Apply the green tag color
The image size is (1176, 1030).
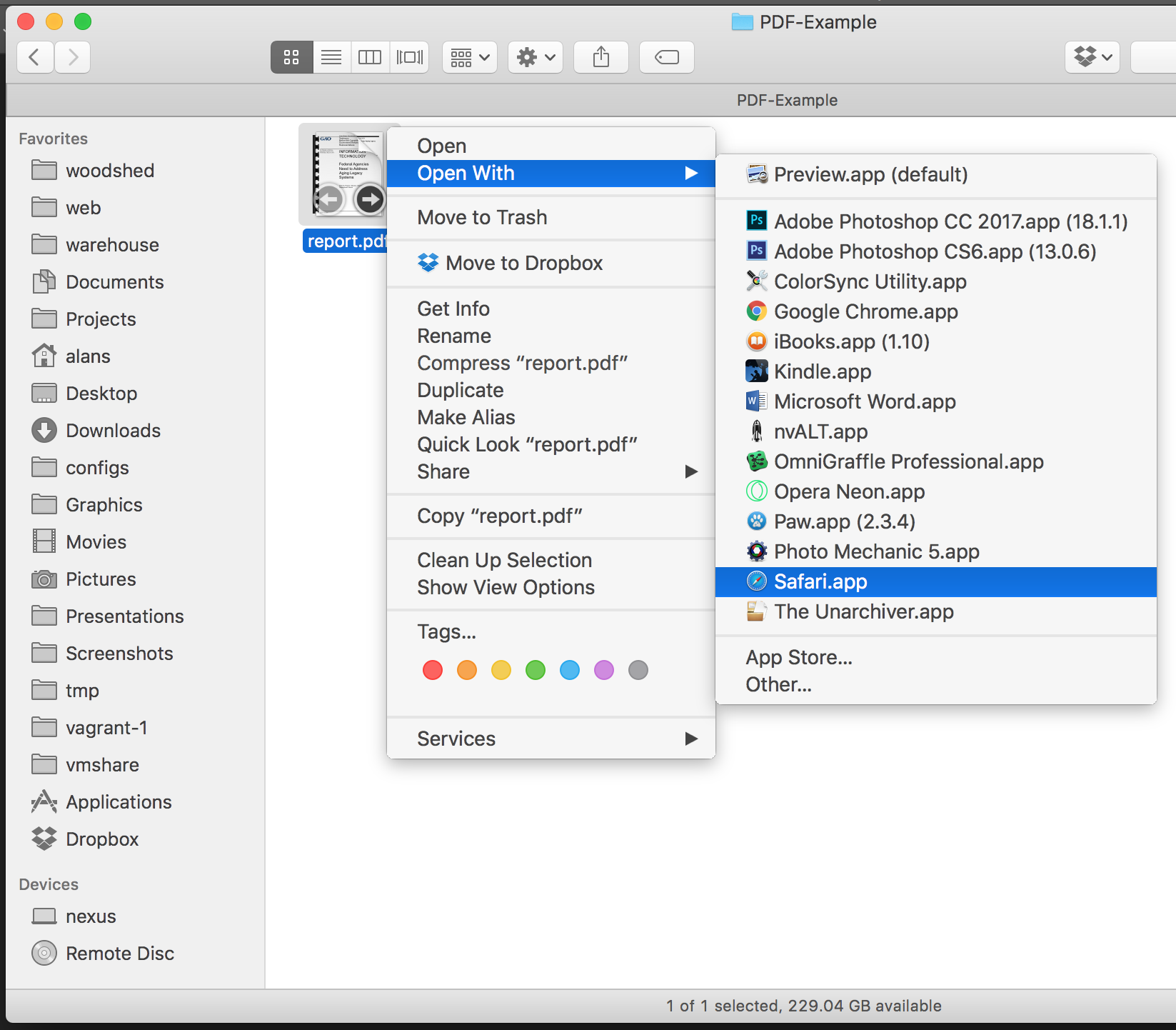(536, 670)
